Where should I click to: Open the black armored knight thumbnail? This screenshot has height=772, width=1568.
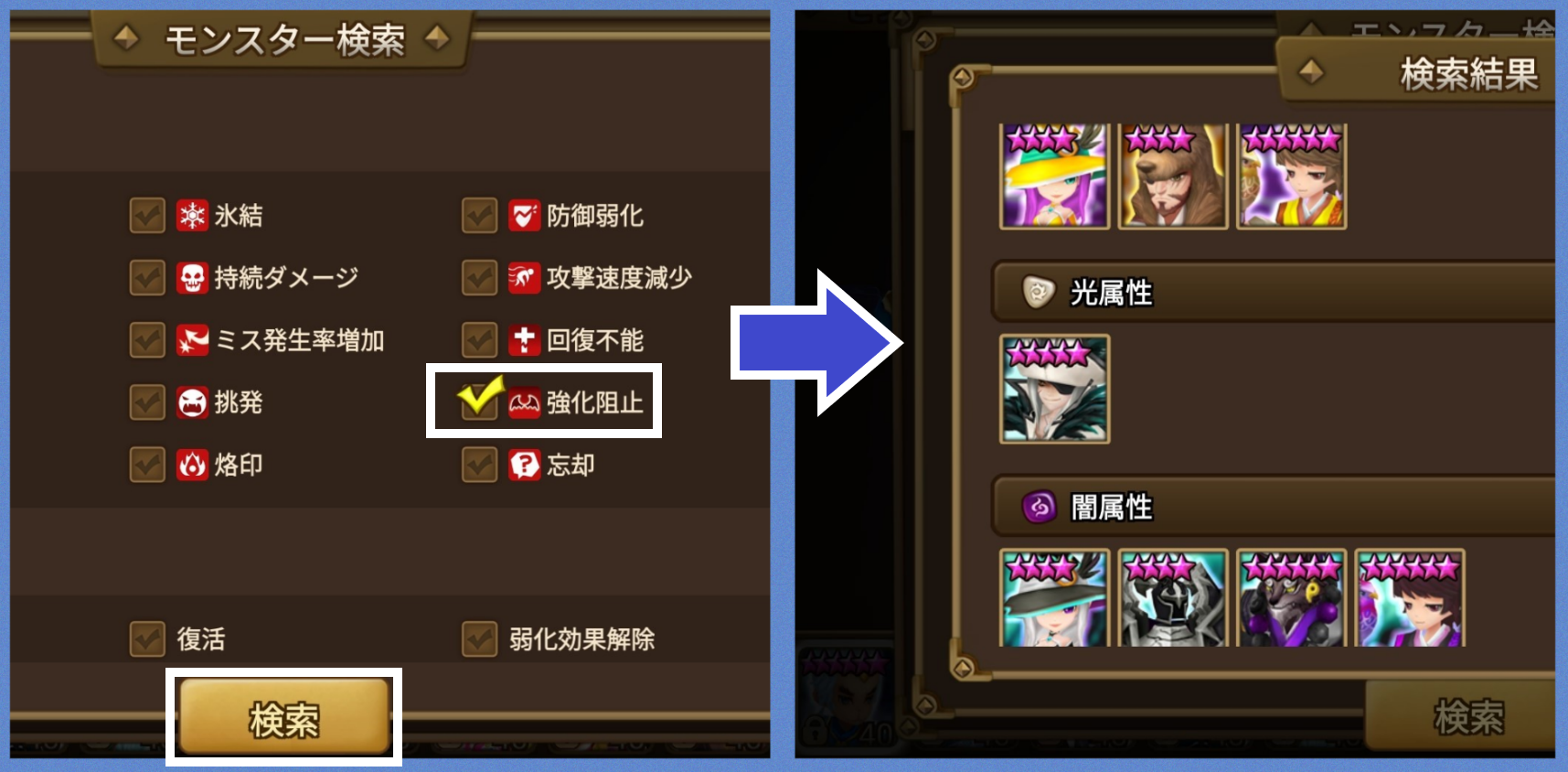[1173, 598]
